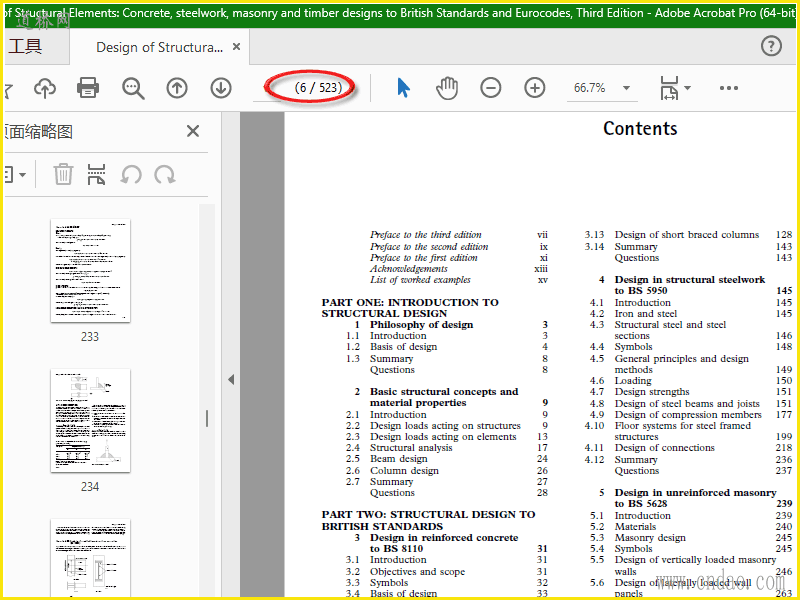Click the 66.7% zoom value field
800x600 pixels.
(x=589, y=88)
